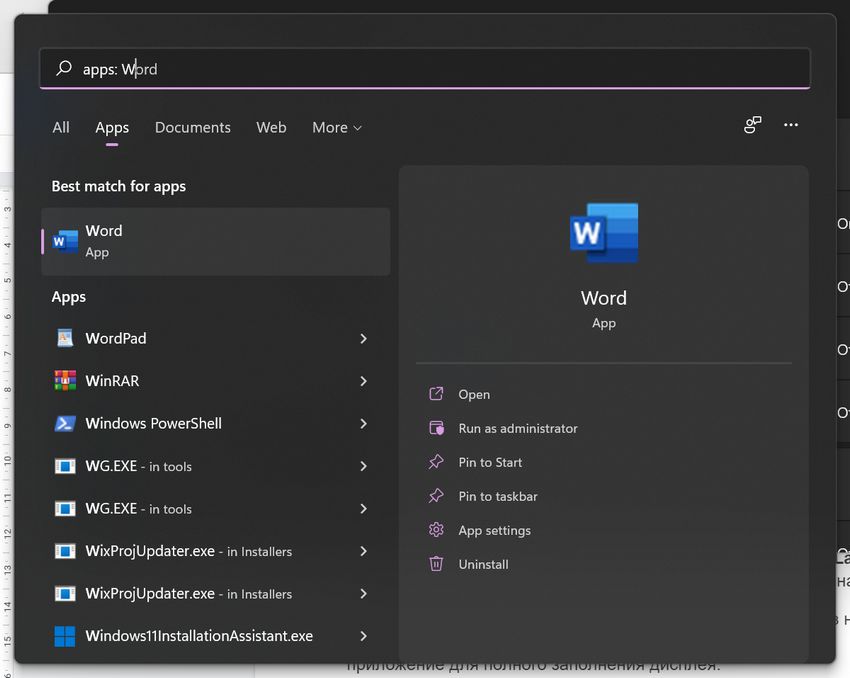Expand the WinRAR result arrow
The height and width of the screenshot is (678, 850).
pyautogui.click(x=363, y=381)
